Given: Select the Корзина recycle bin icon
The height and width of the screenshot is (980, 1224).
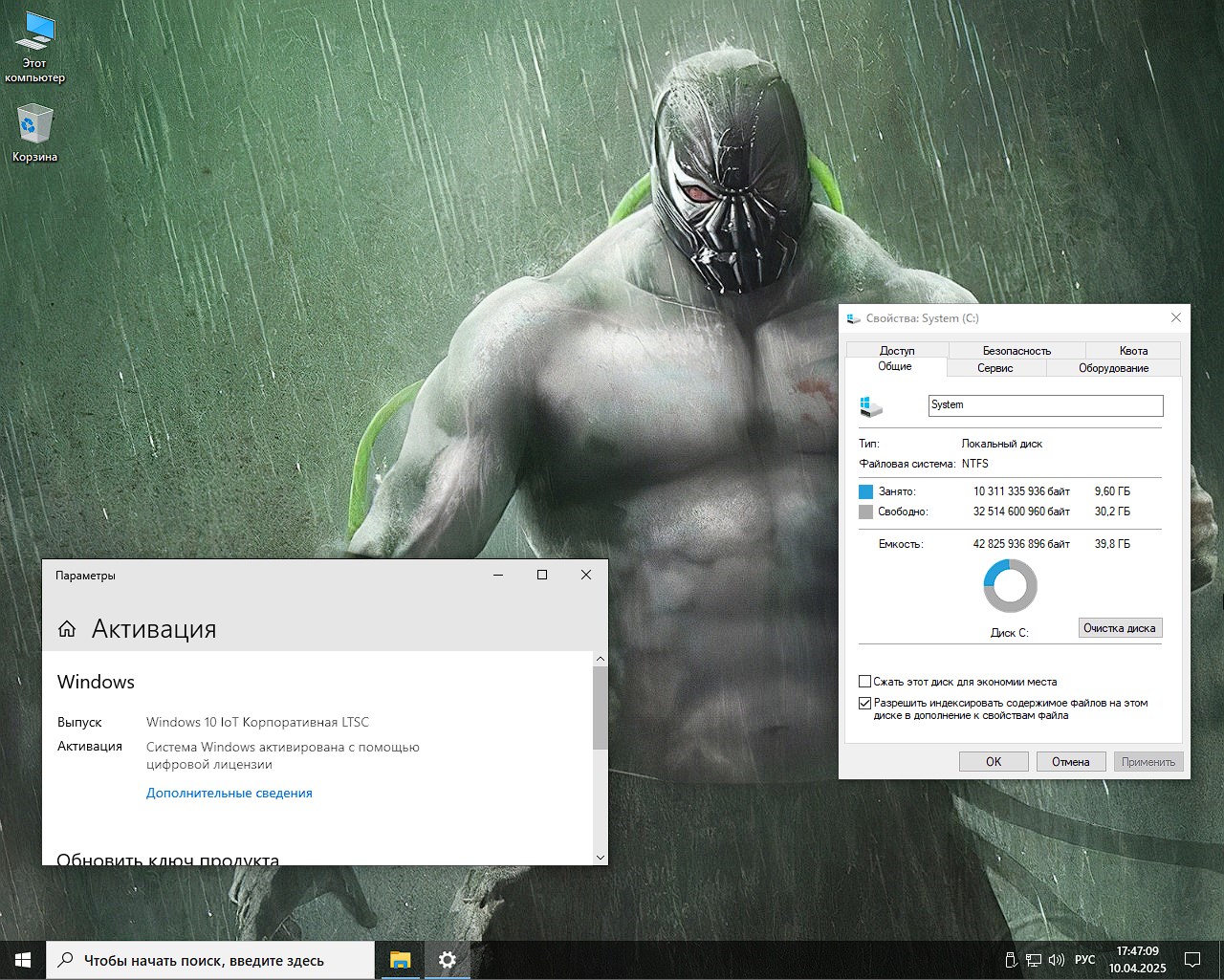Looking at the screenshot, I should coord(34,133).
